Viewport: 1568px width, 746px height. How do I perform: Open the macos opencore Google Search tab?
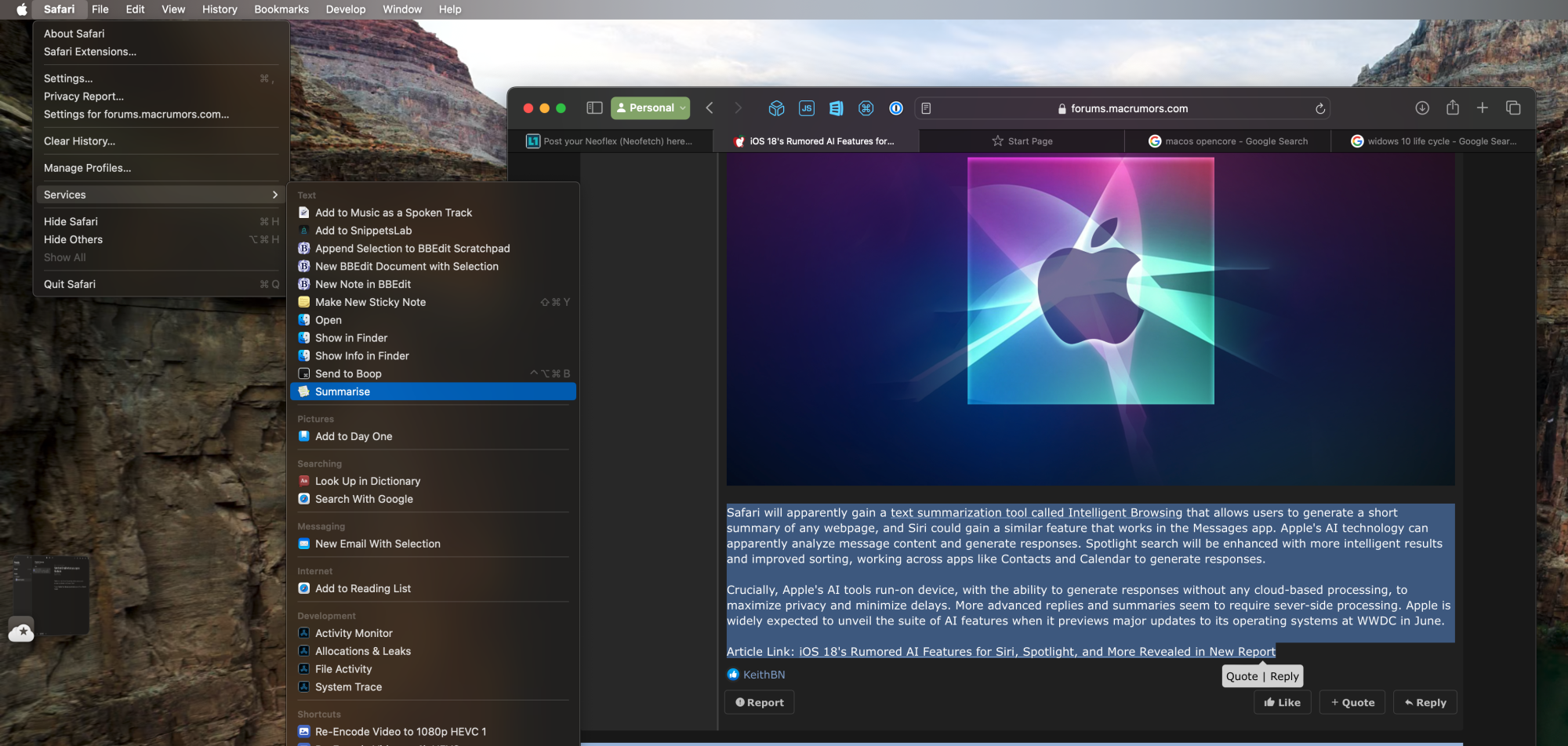(x=1229, y=141)
